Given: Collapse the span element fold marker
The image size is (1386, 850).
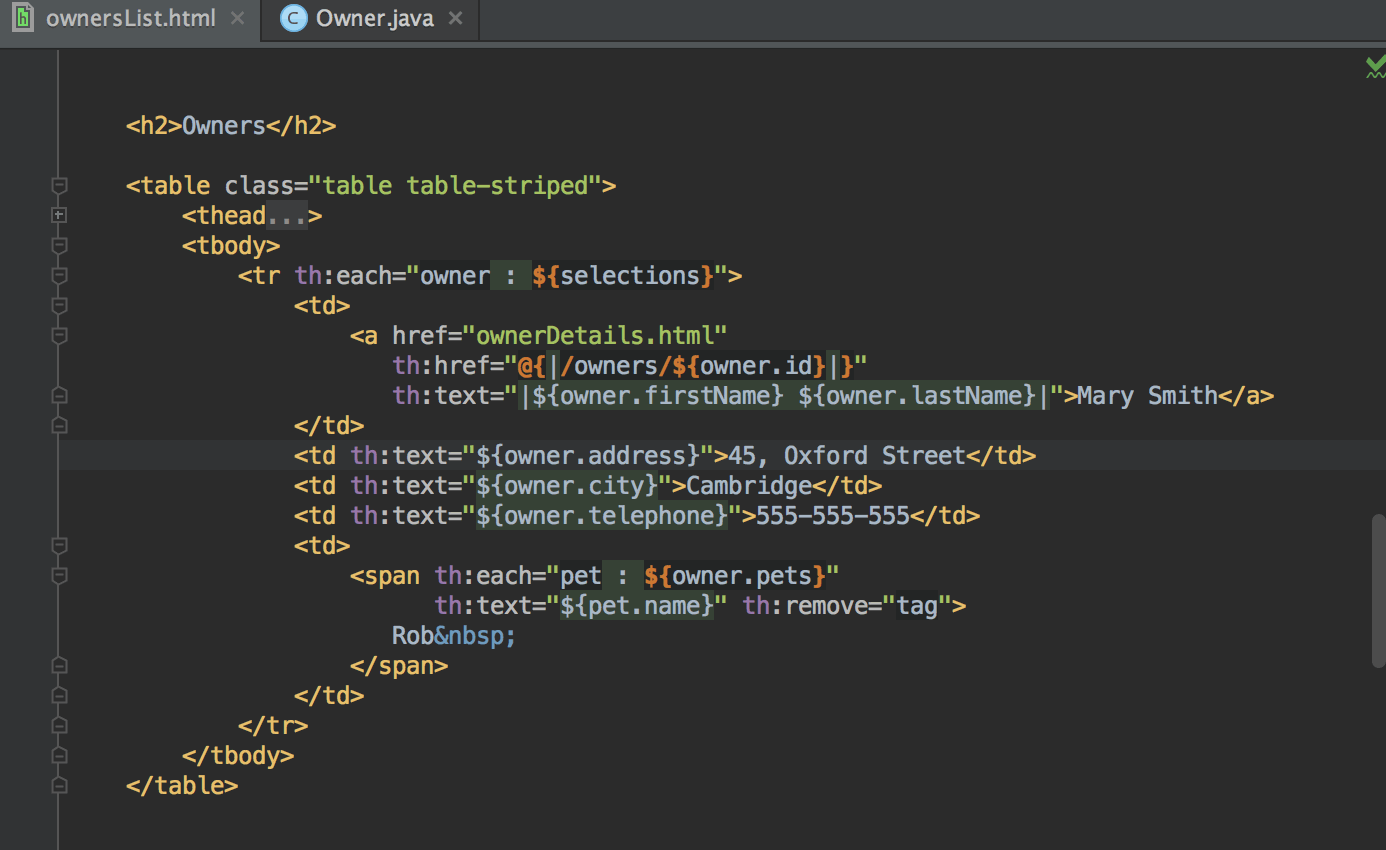Looking at the screenshot, I should click(x=59, y=575).
